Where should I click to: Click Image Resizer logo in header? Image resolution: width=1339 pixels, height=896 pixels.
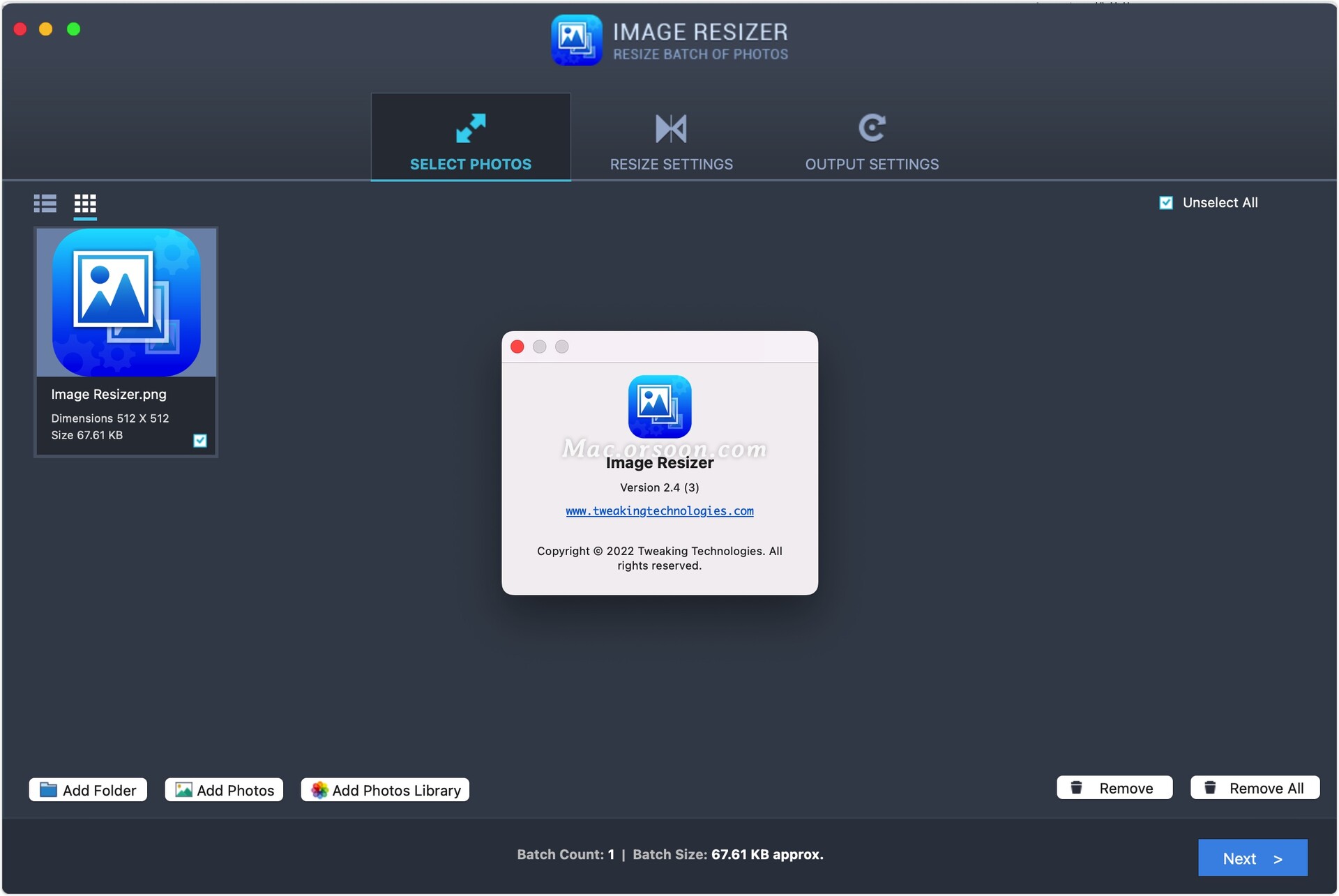(x=576, y=40)
